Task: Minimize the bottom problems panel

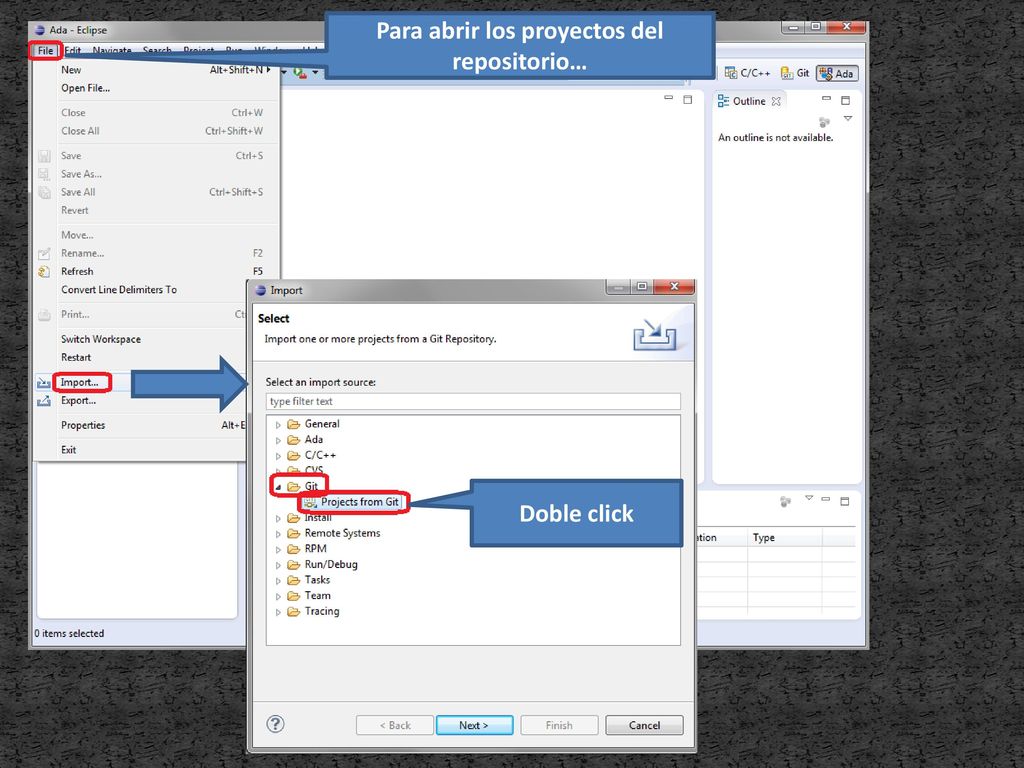Action: pos(826,499)
